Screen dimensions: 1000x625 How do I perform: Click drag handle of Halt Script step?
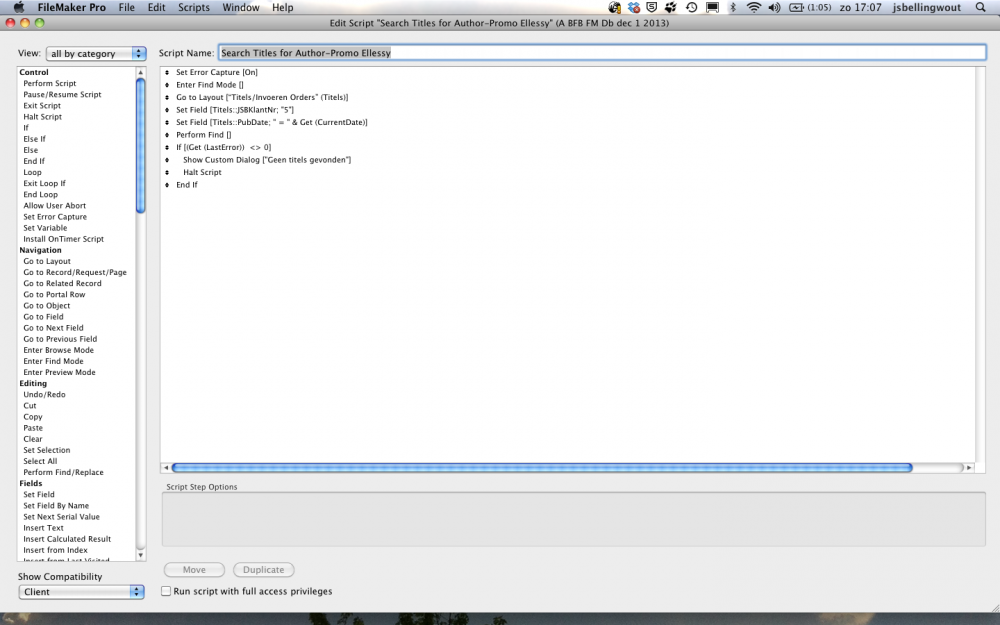[167, 172]
